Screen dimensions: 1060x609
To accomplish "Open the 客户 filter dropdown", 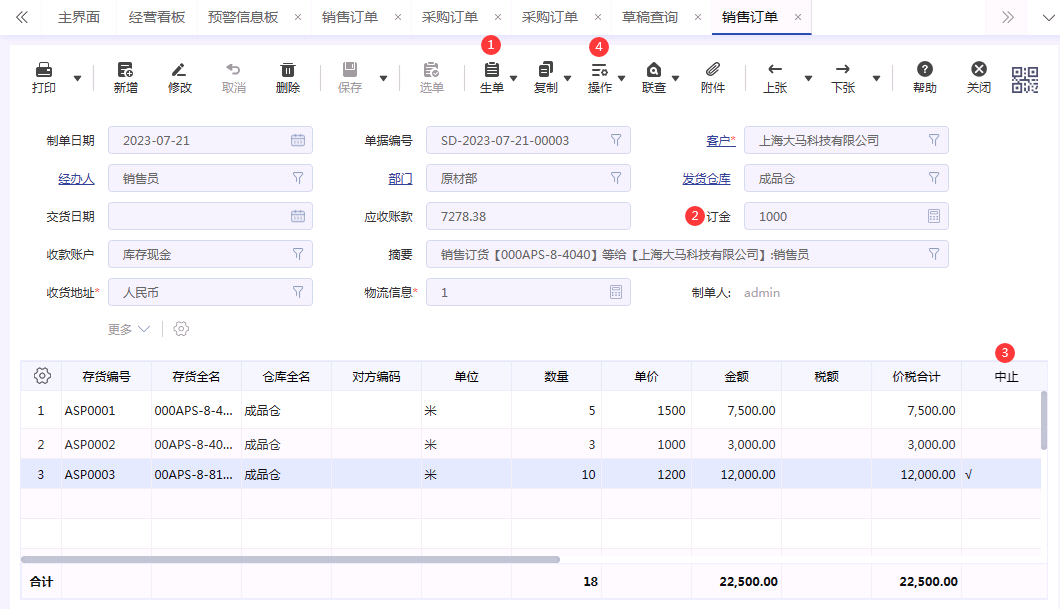I will 934,140.
